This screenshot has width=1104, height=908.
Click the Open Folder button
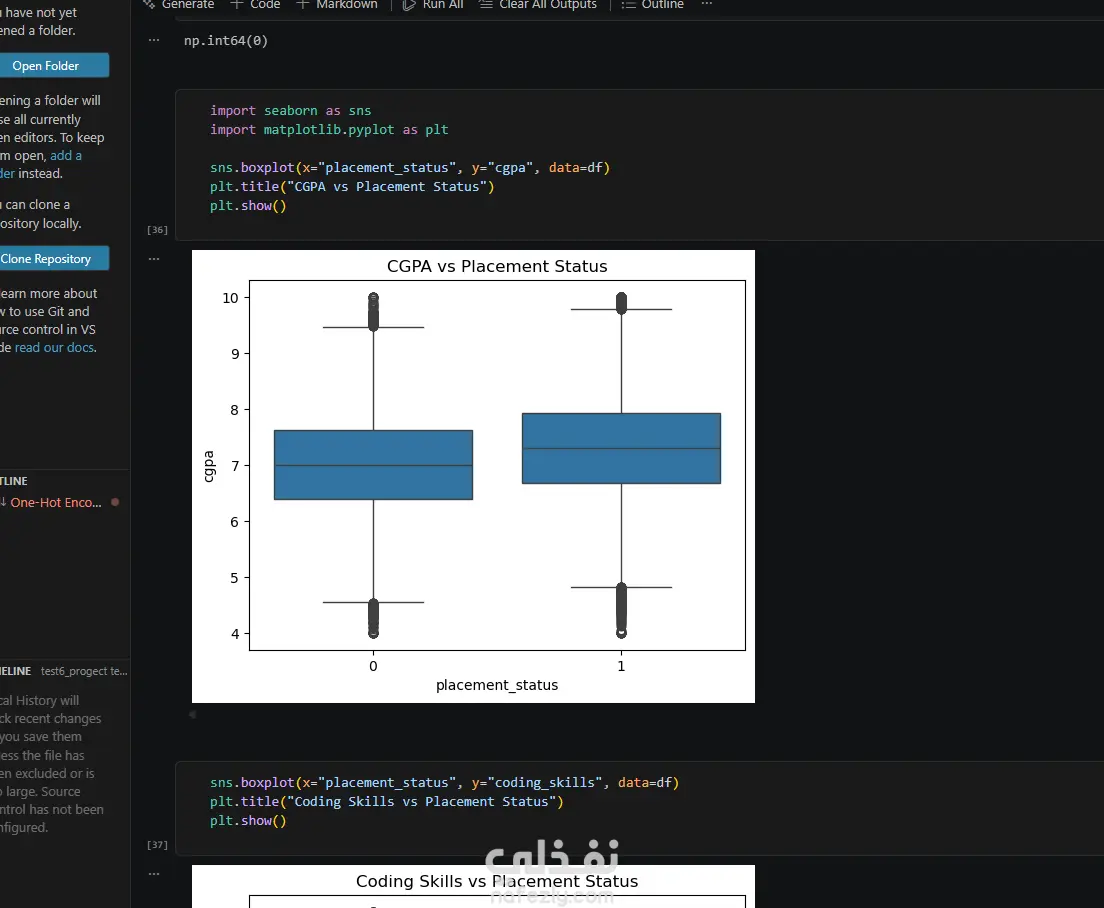[54, 65]
